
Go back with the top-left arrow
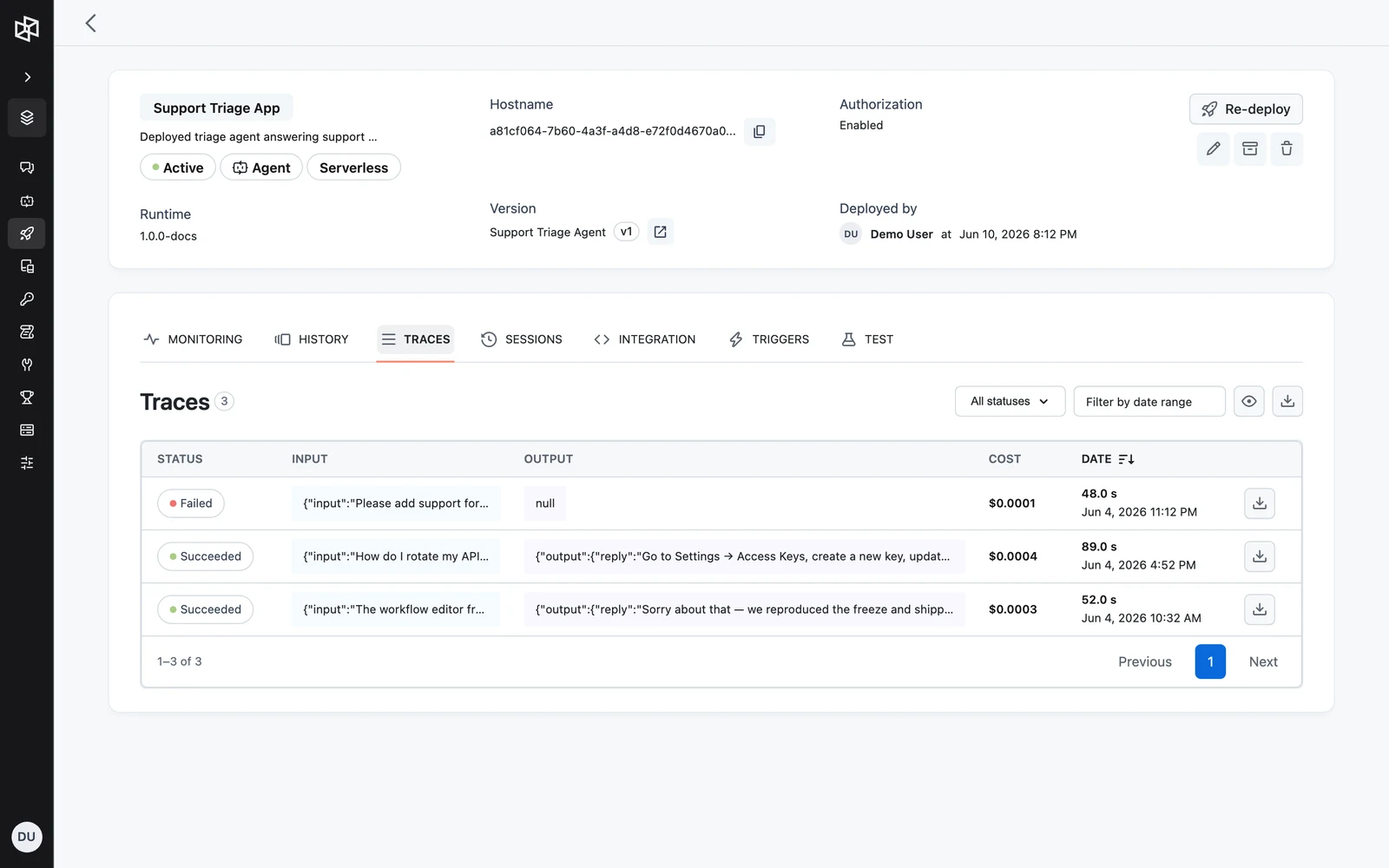tap(90, 23)
